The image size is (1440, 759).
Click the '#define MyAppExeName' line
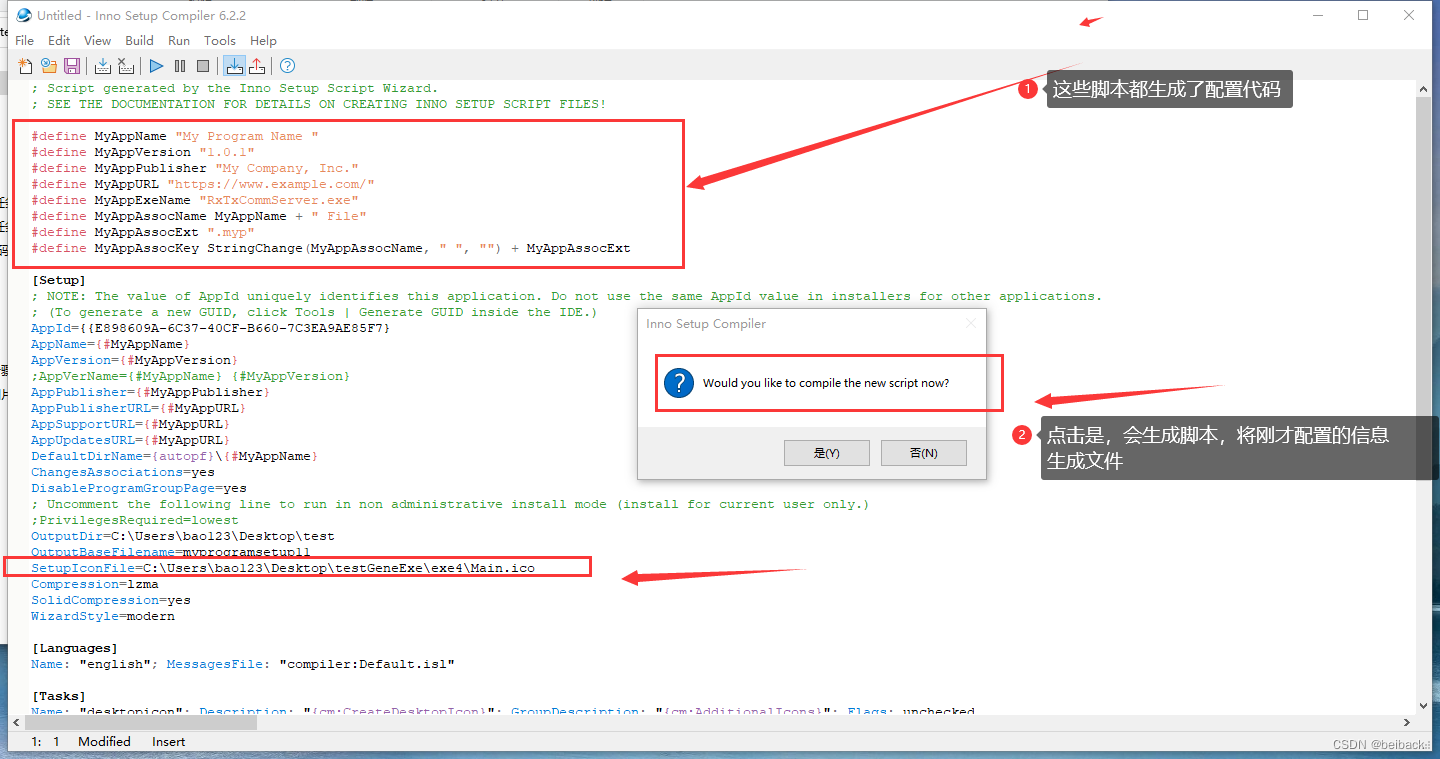[195, 200]
